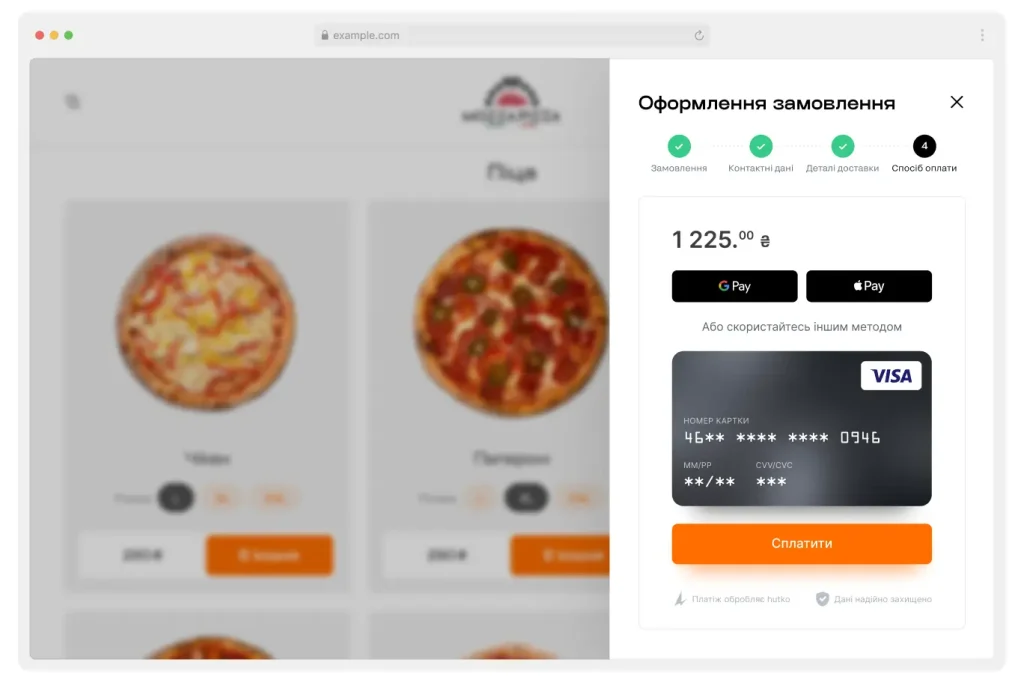The width and height of the screenshot is (1024, 683).
Task: Select step 4 Спосіб оплати
Action: coord(924,146)
